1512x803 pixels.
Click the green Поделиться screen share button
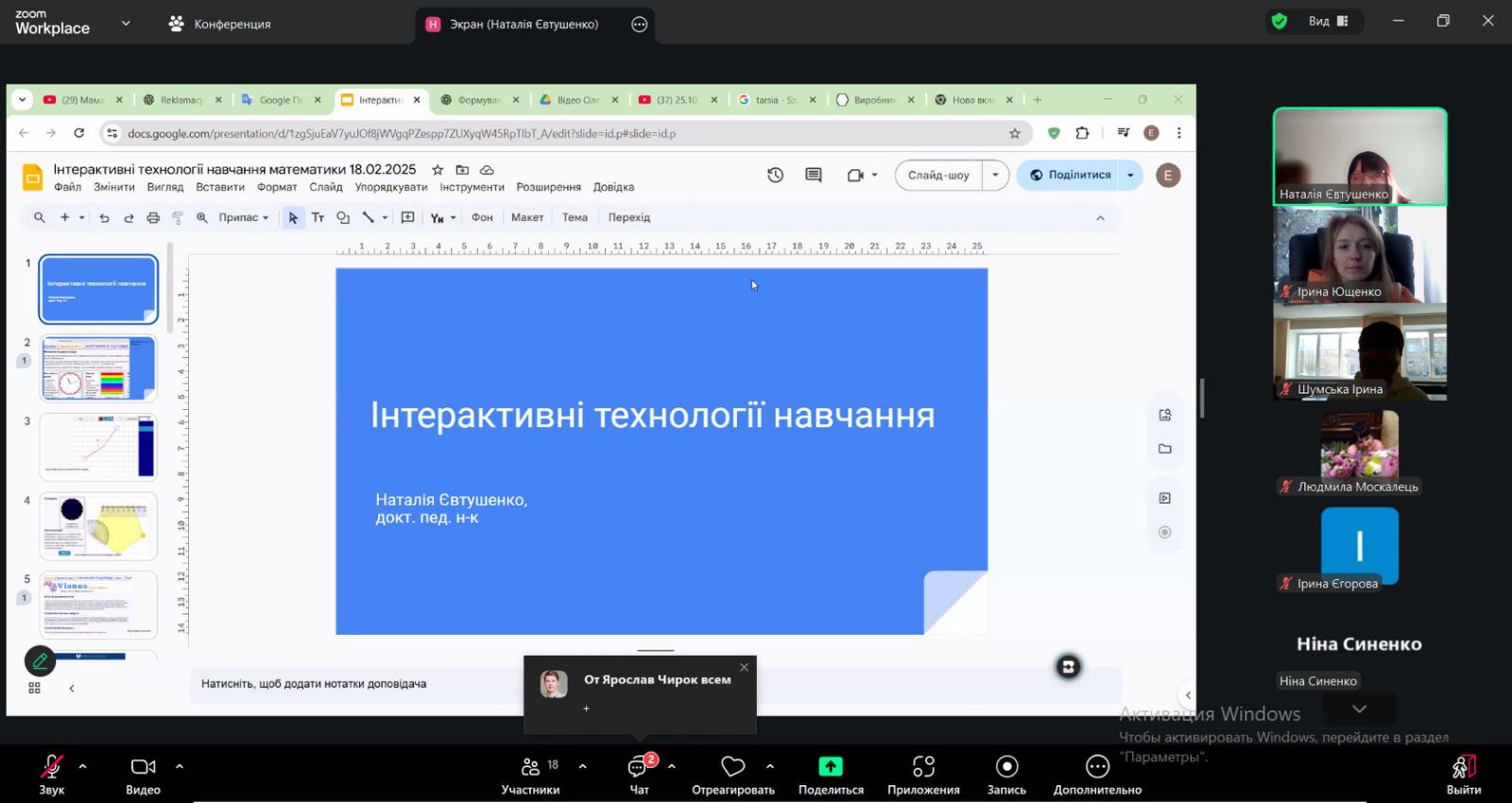[x=831, y=774]
